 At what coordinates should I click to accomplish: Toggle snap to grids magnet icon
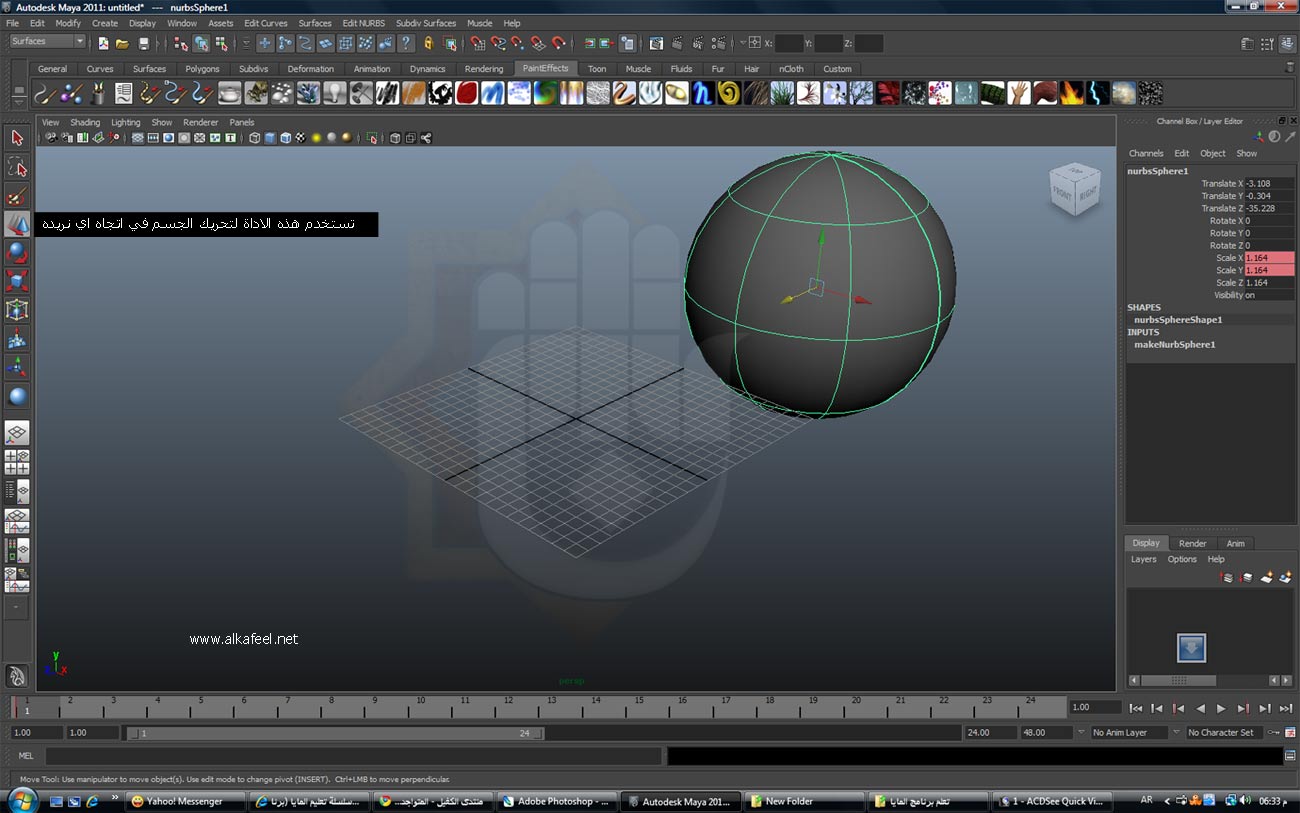coord(477,43)
